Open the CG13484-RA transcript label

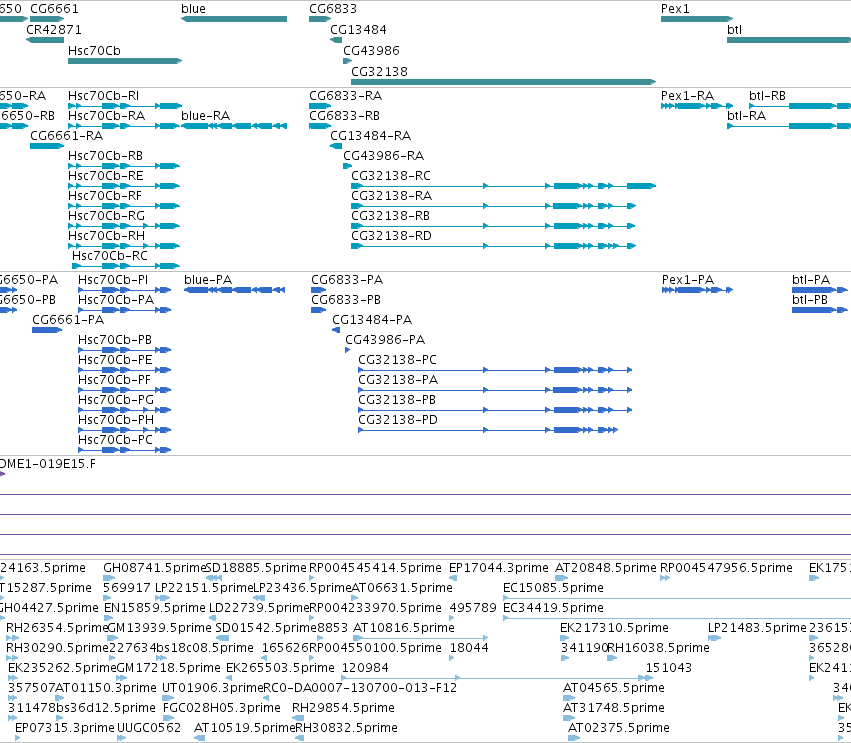[371, 136]
